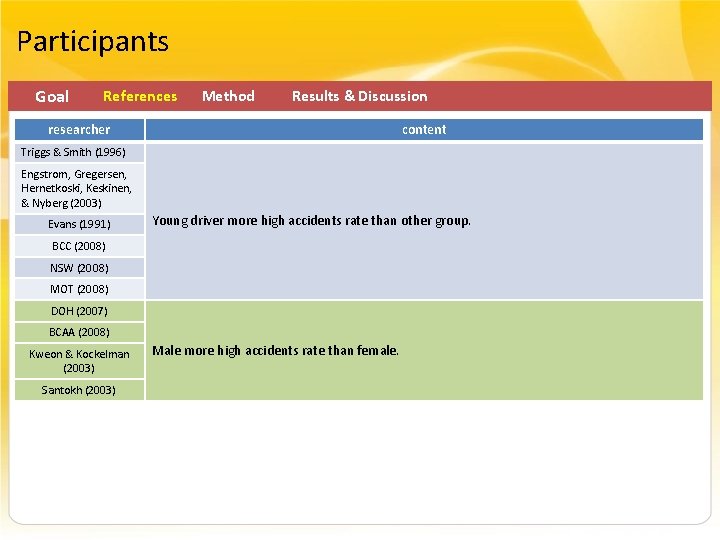
Task: Open the Goal section tab
Action: 52,96
